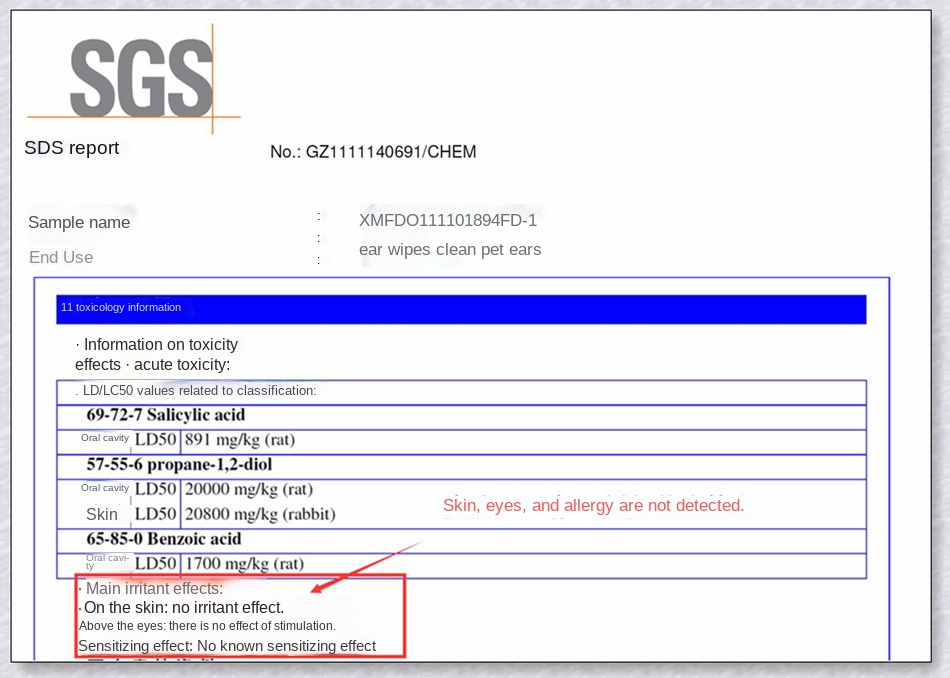This screenshot has width=950, height=678.
Task: Click sample ID XMFDO111101894FD-1
Action: (x=448, y=220)
